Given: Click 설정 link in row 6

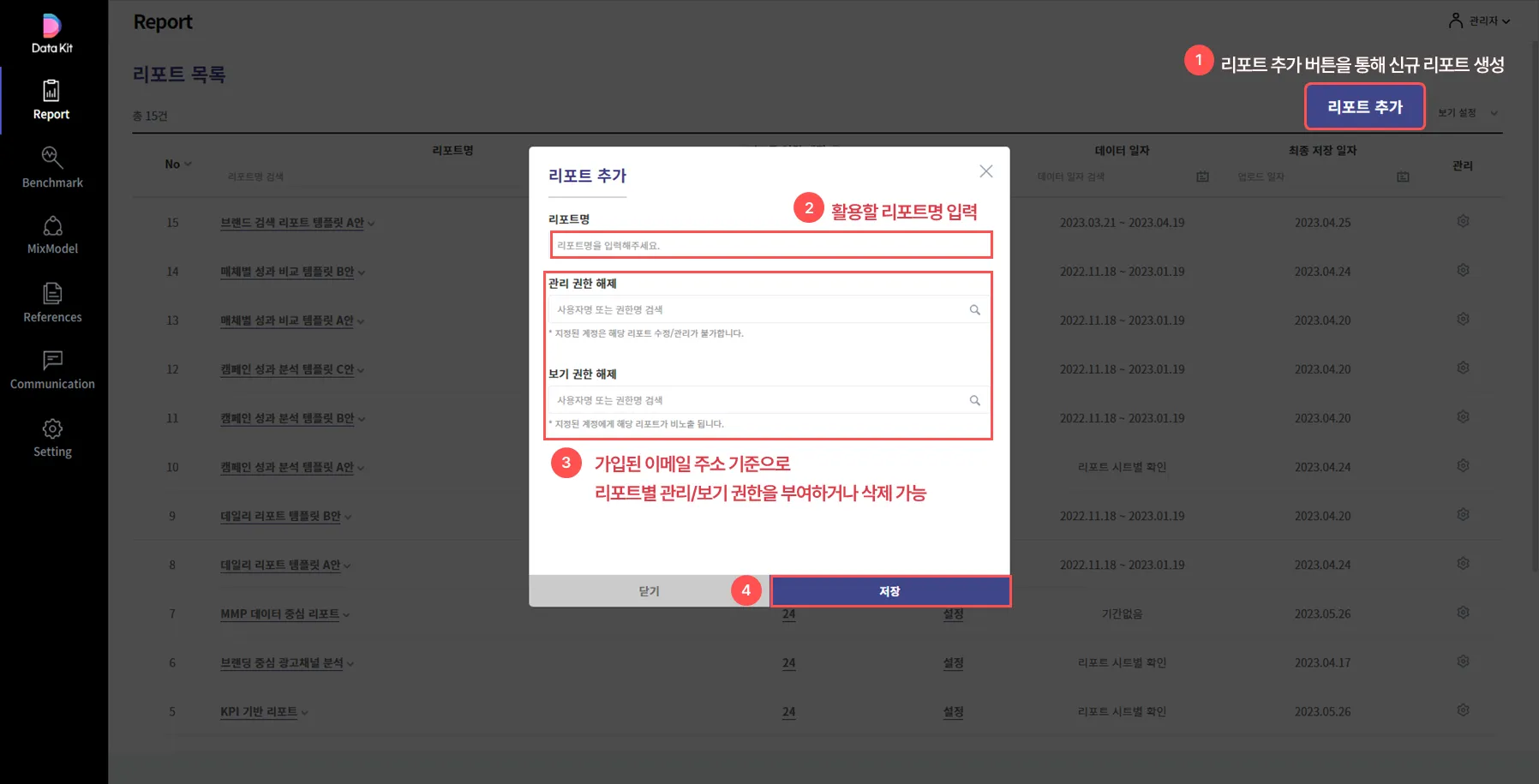Looking at the screenshot, I should click(x=954, y=663).
